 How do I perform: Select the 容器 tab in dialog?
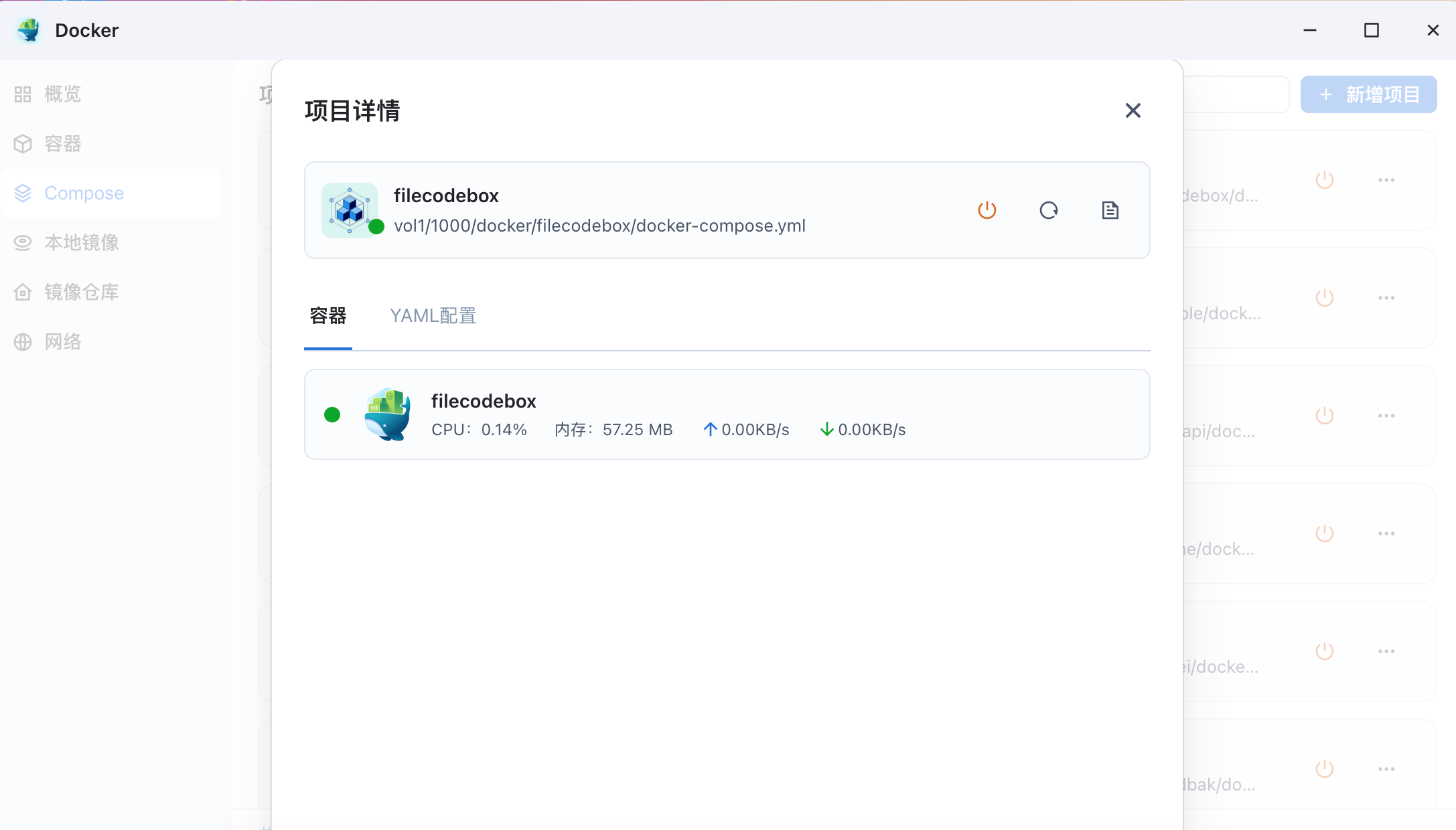(x=328, y=315)
